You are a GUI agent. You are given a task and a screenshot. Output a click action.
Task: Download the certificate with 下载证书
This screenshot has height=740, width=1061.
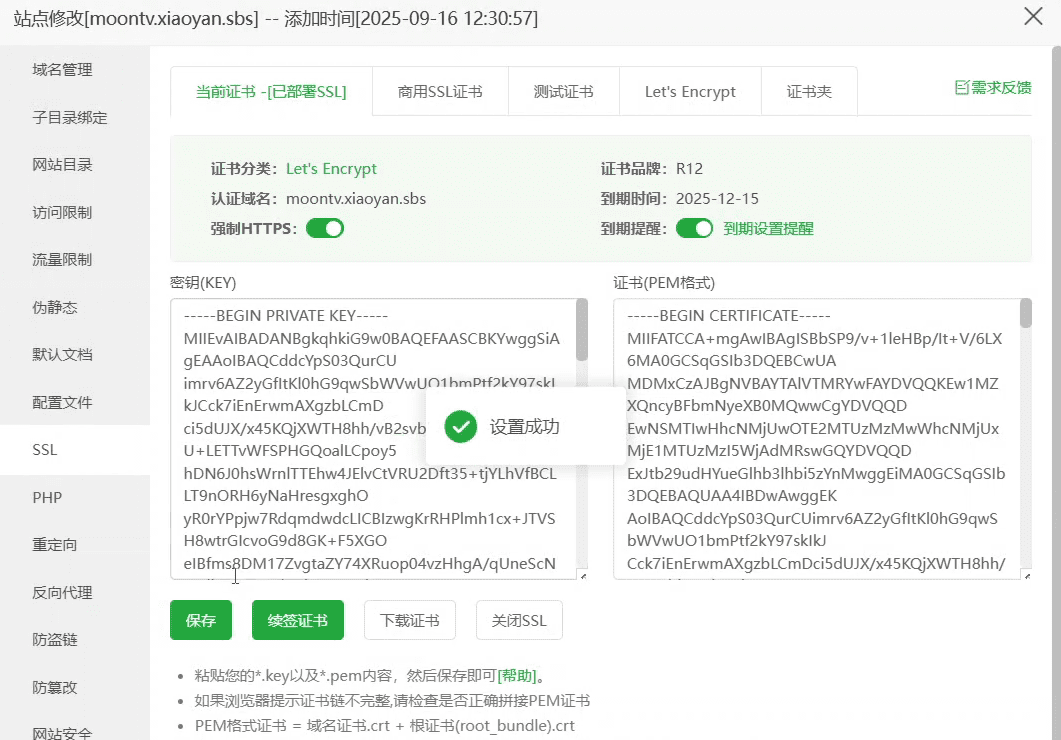click(409, 620)
